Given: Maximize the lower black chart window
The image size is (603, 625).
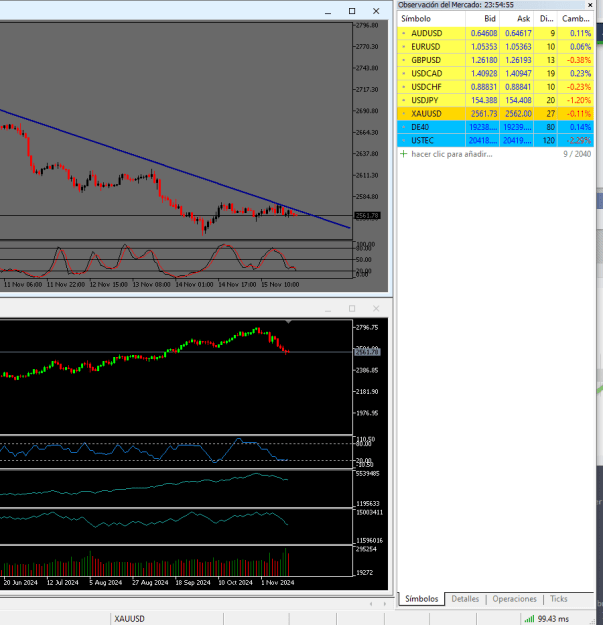Looking at the screenshot, I should (352, 309).
